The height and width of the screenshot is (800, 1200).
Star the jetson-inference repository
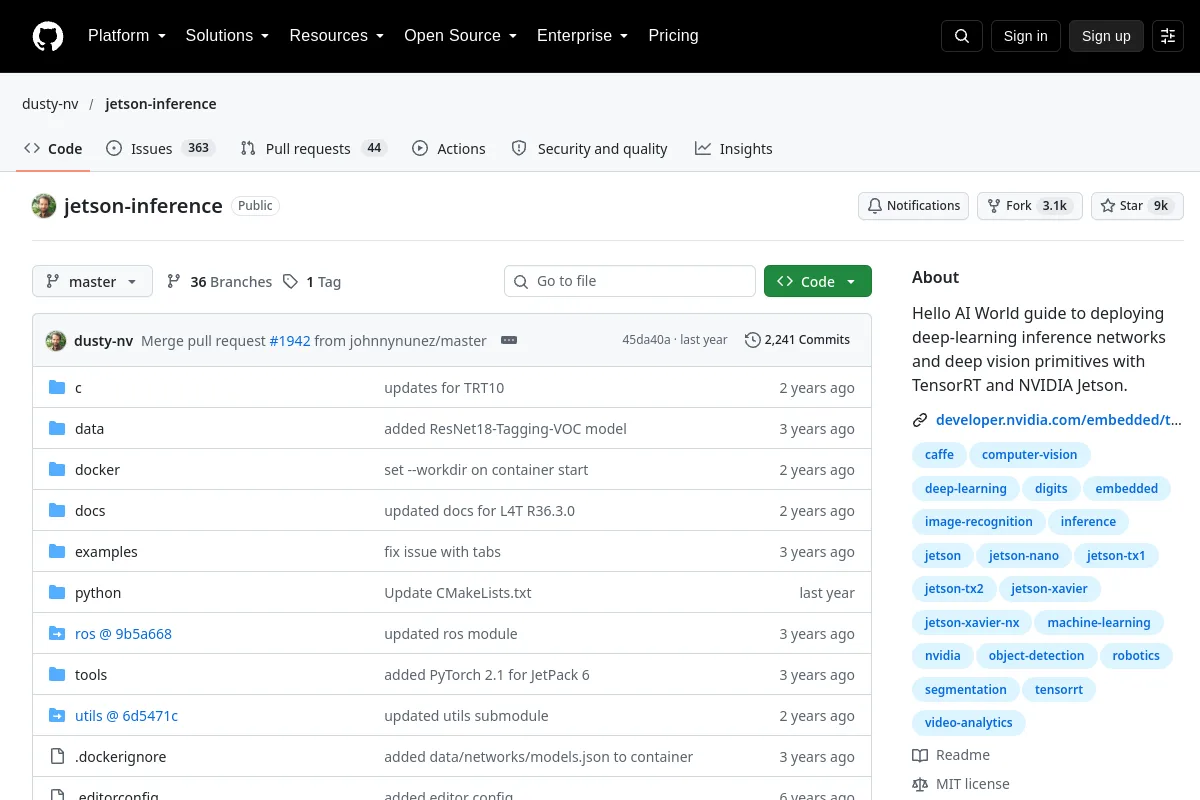tap(1137, 206)
